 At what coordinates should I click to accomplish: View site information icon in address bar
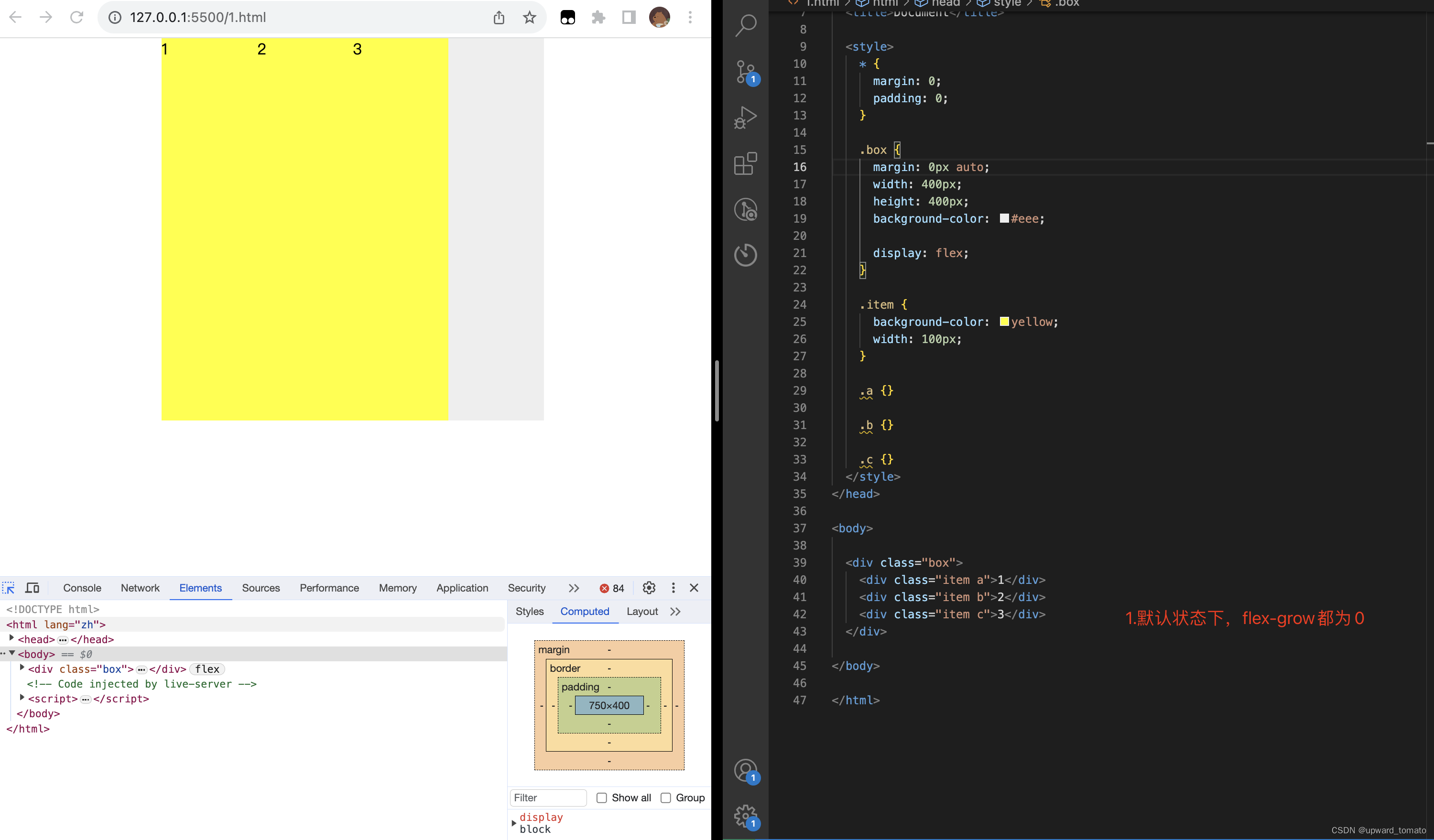115,17
